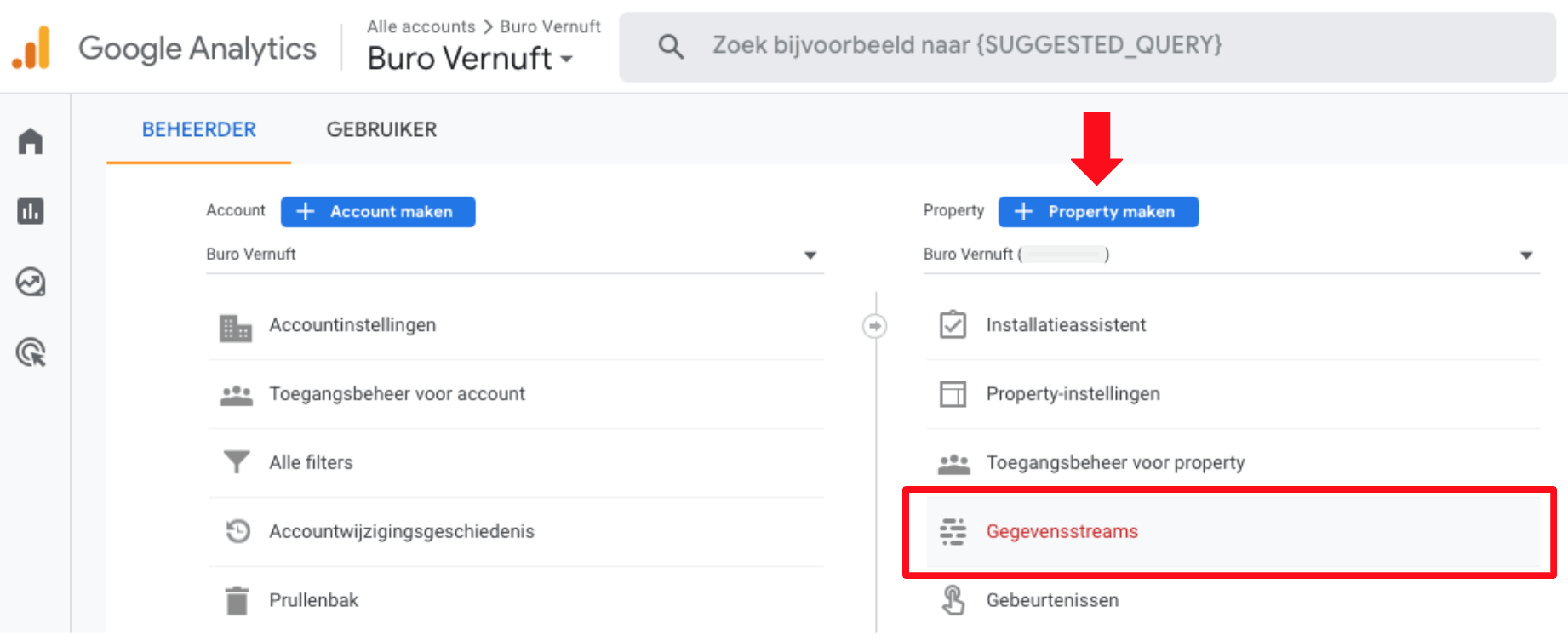1568x641 pixels.
Task: Open the Explore sidebar icon
Action: 31,282
